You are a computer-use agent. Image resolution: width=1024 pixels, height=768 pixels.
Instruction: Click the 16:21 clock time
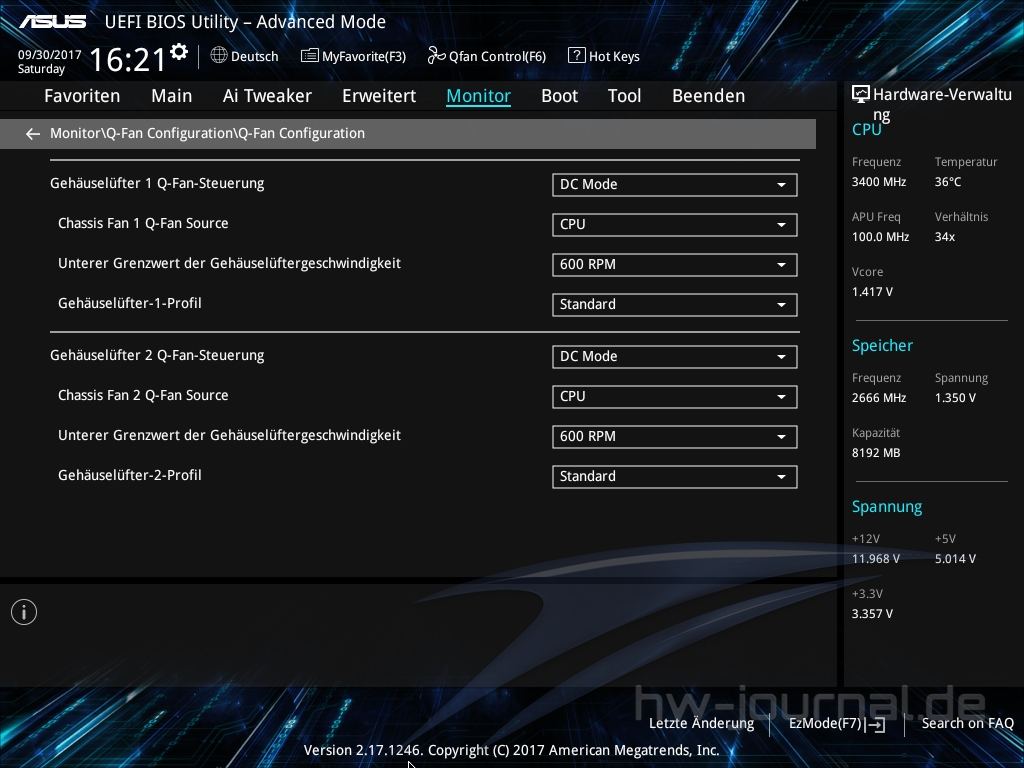point(127,59)
